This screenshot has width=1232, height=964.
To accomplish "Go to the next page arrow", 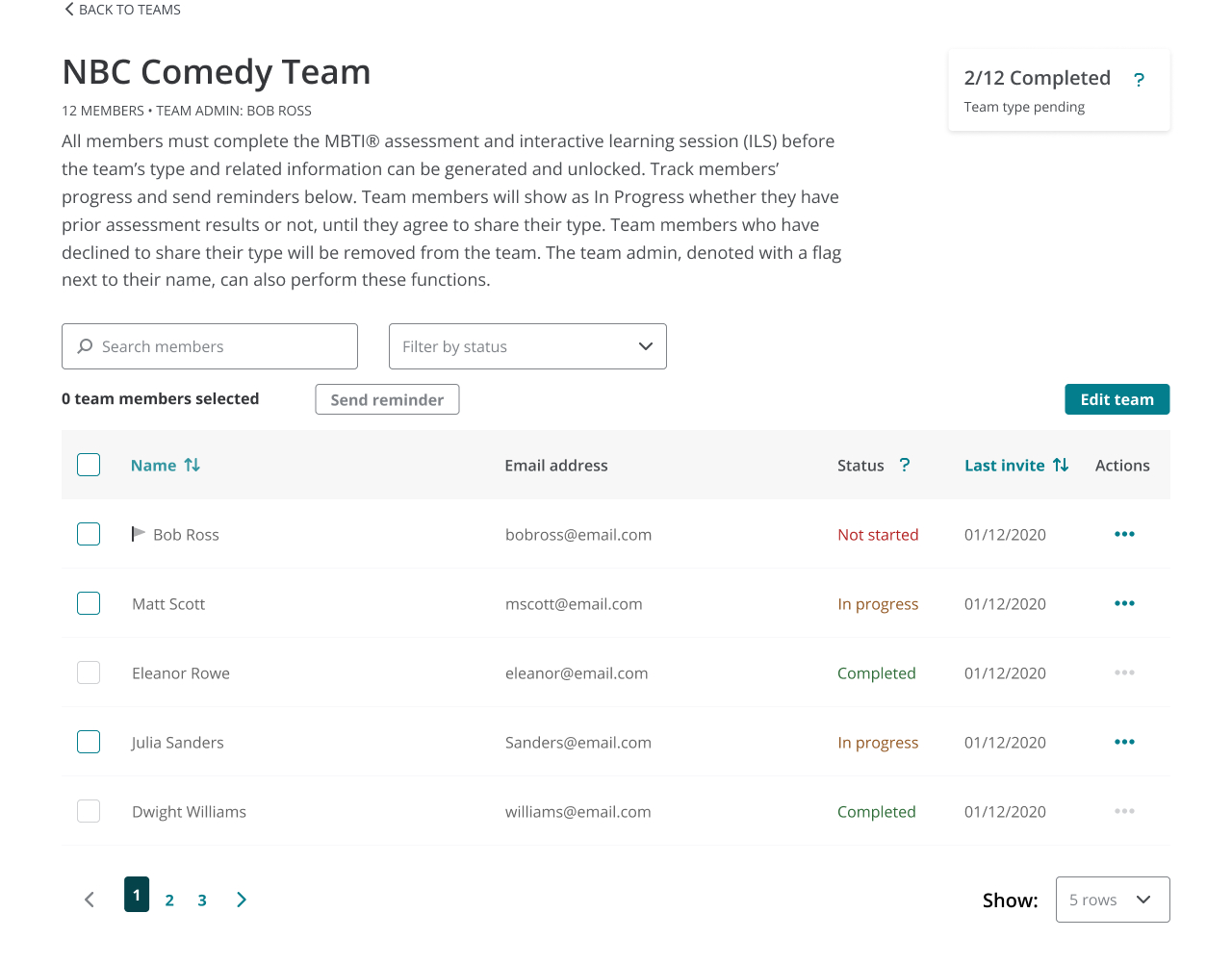I will (x=242, y=900).
